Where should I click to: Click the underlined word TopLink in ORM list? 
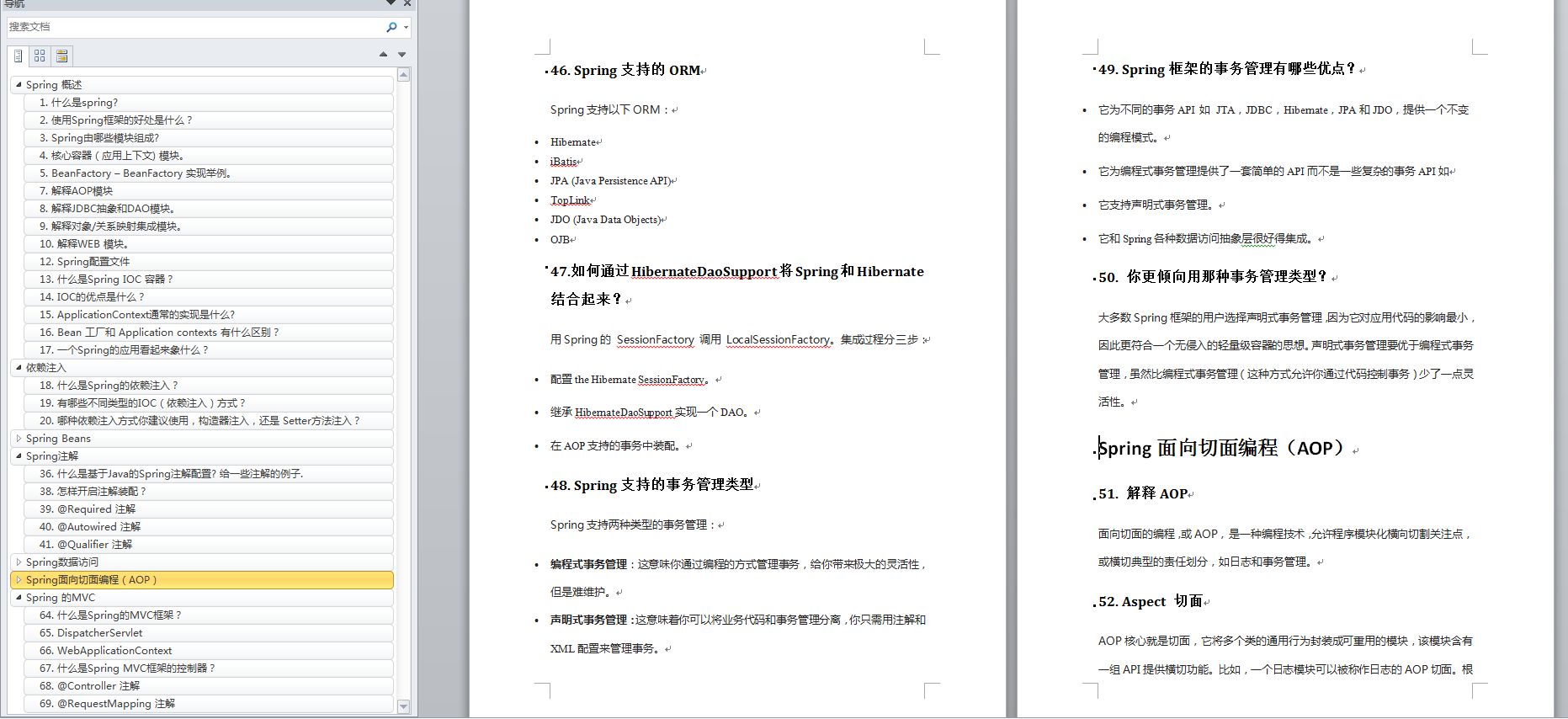[x=571, y=200]
